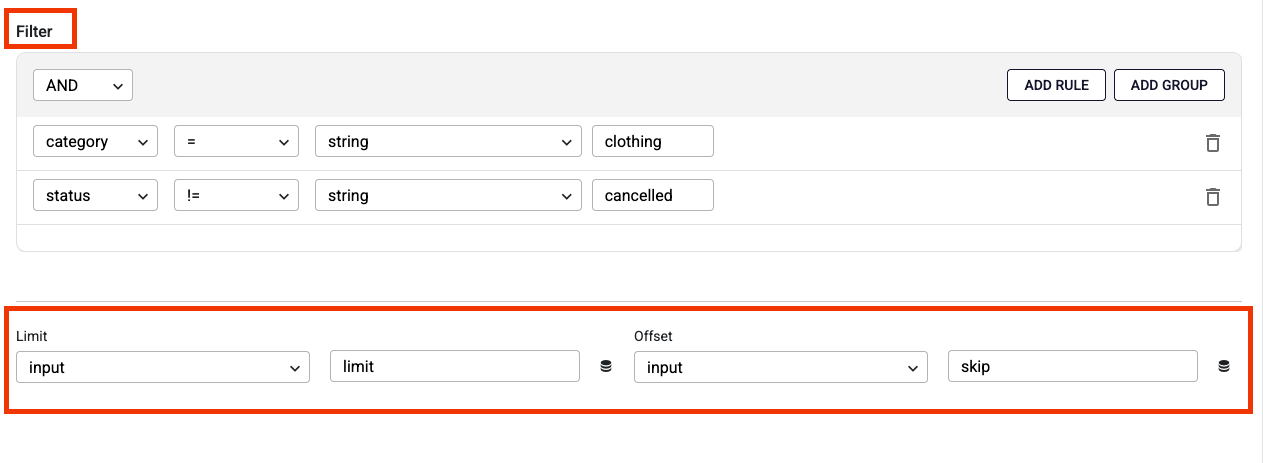1263x463 pixels.
Task: Open string type dropdown in status row
Action: point(448,196)
